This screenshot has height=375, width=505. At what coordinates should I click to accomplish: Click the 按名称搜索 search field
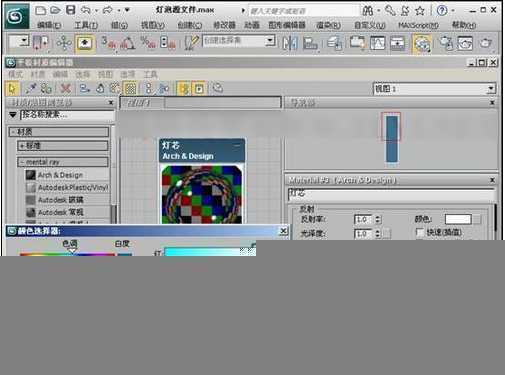67,115
